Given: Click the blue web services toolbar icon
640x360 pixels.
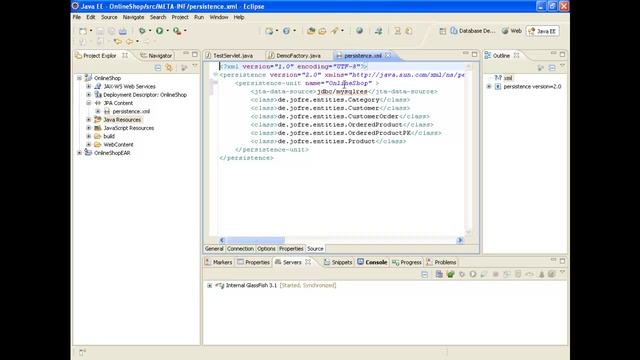Looking at the screenshot, I should point(286,31).
